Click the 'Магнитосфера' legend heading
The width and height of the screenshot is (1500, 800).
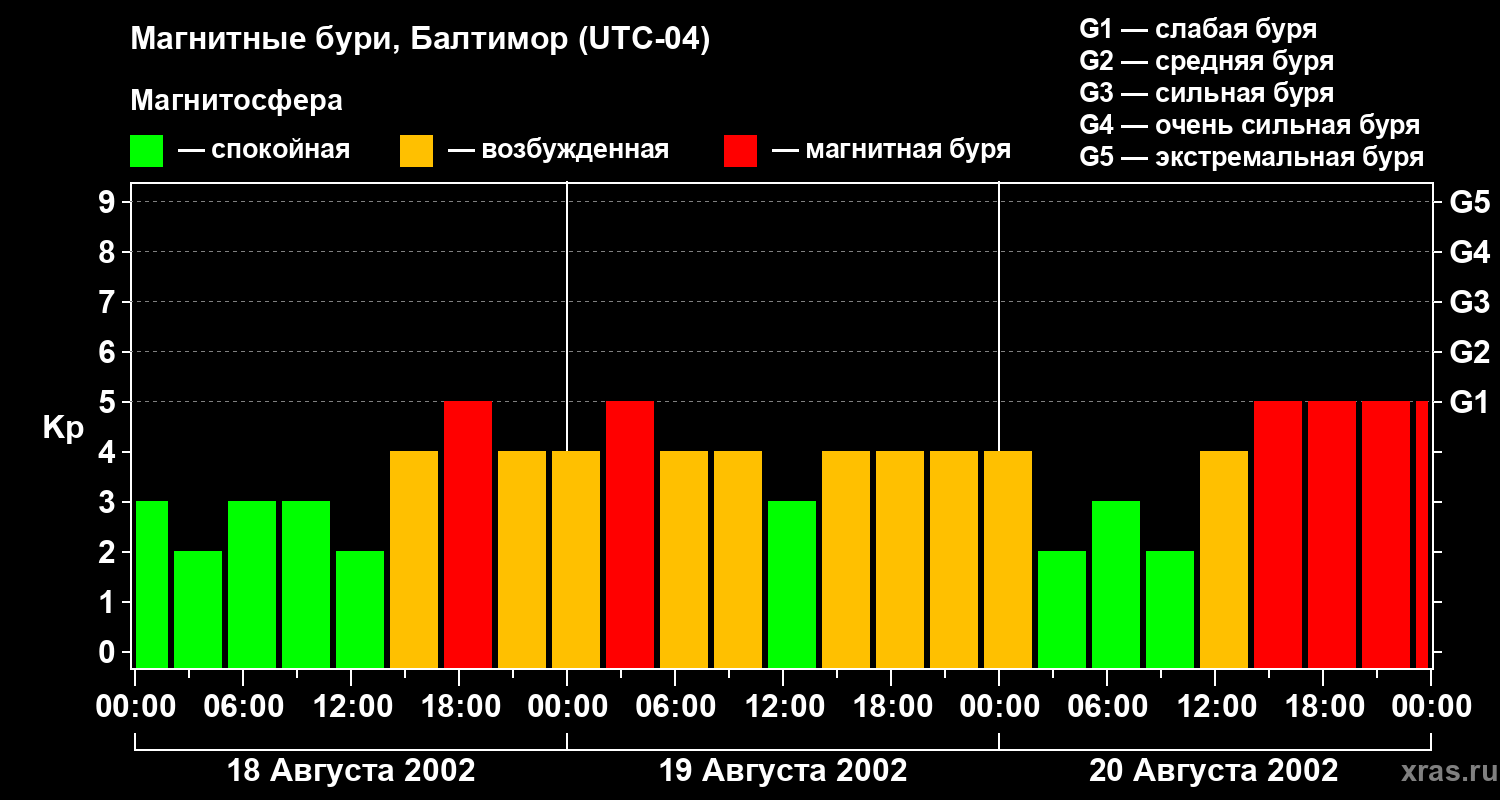click(236, 101)
